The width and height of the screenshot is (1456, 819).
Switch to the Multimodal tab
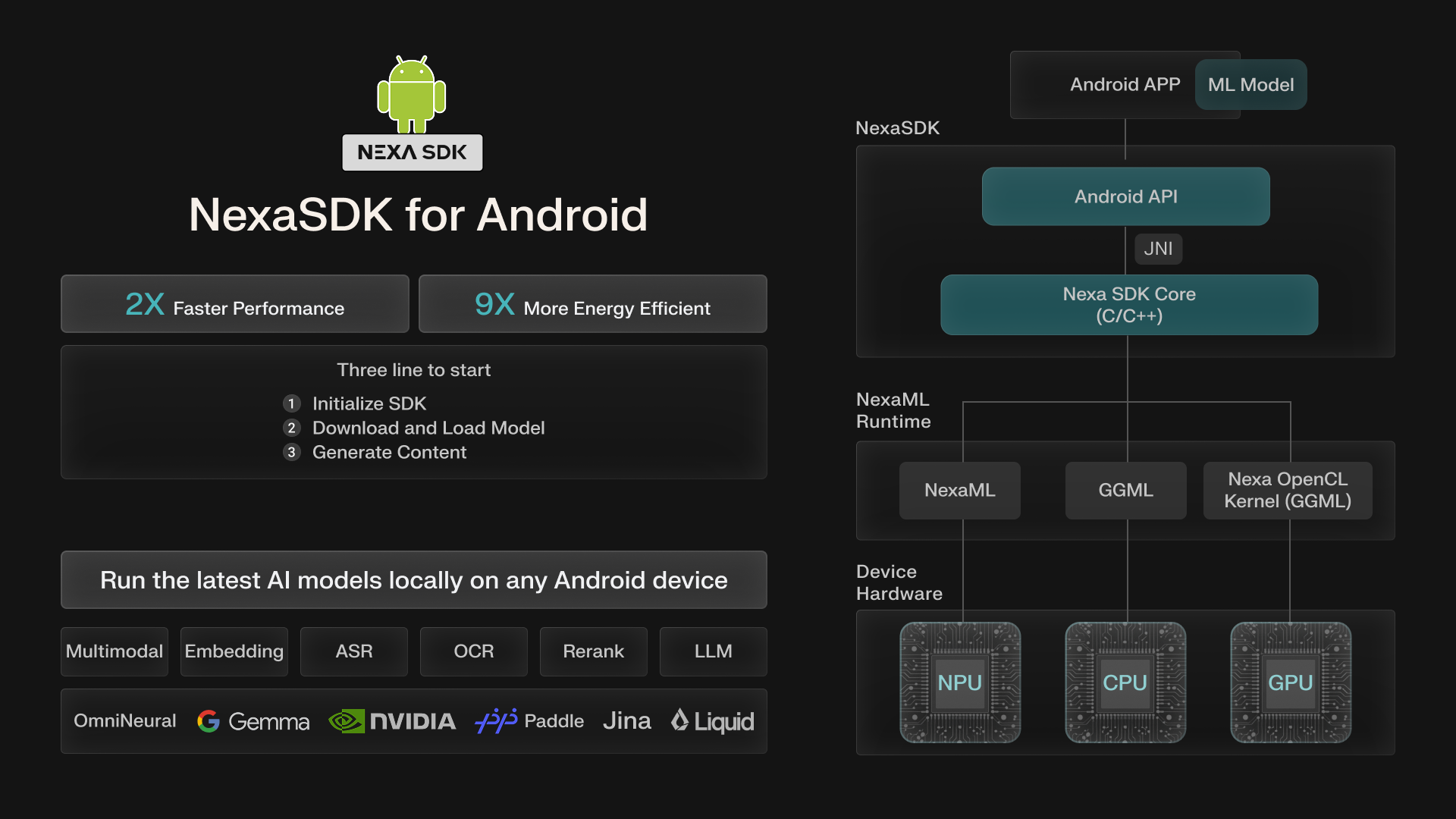tap(114, 651)
